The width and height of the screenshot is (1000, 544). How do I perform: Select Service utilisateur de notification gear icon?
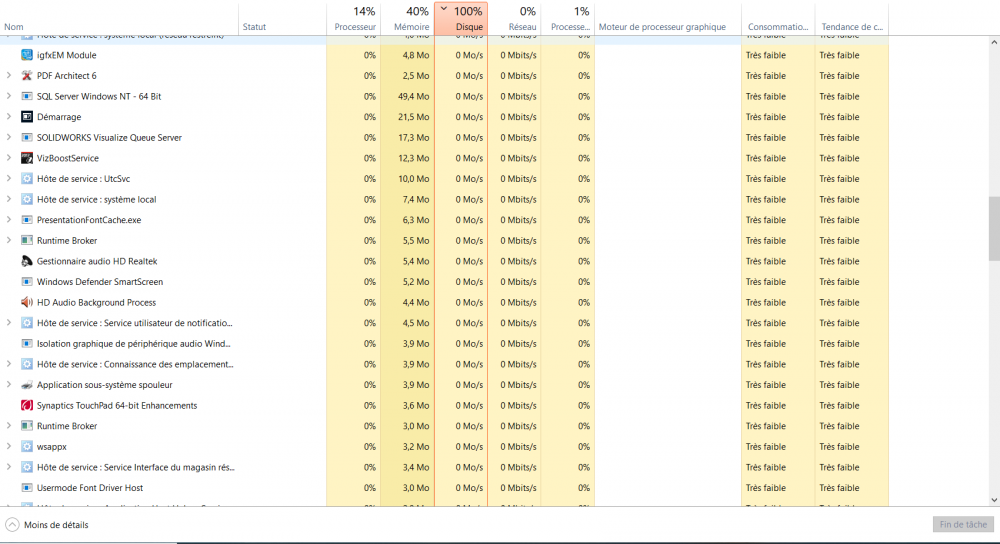click(27, 323)
